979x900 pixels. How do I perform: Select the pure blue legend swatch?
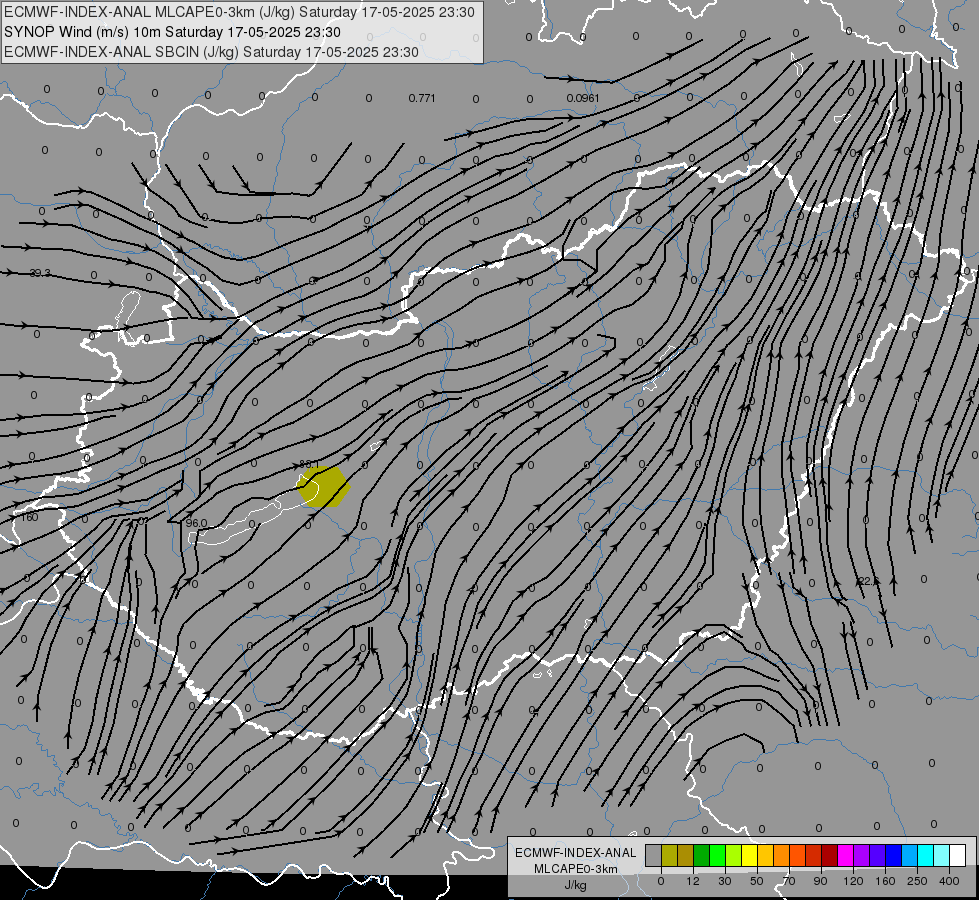click(x=893, y=856)
